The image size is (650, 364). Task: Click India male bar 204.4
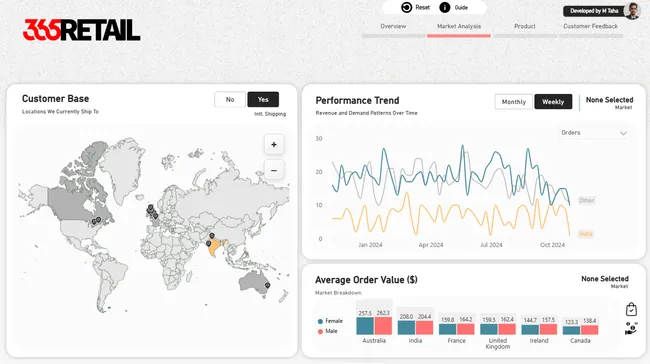point(424,328)
